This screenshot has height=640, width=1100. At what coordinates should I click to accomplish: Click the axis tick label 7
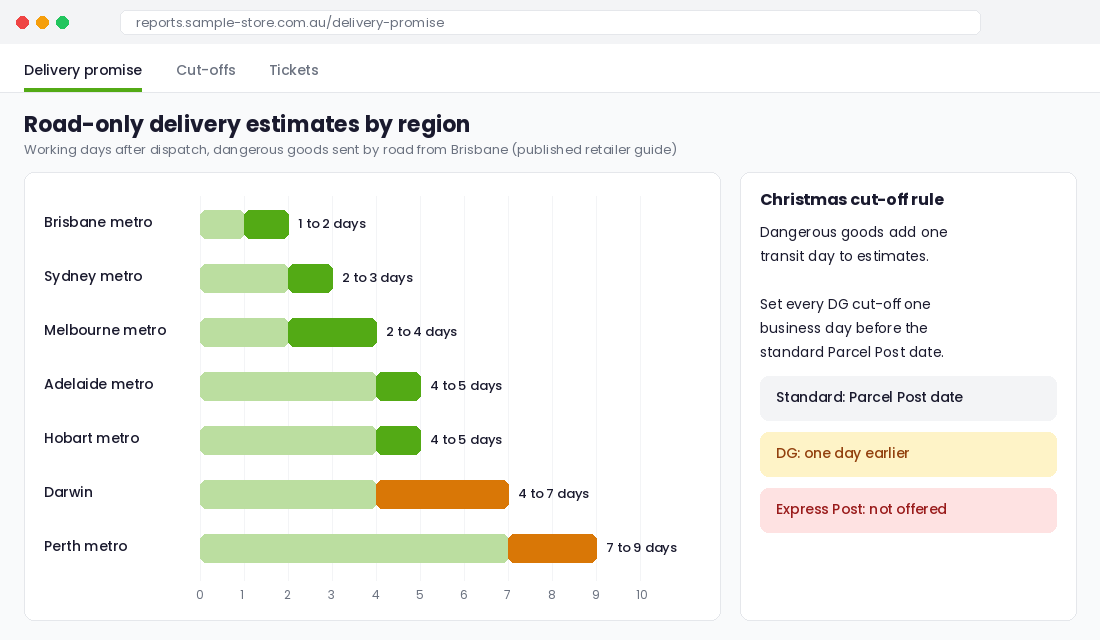(x=507, y=595)
